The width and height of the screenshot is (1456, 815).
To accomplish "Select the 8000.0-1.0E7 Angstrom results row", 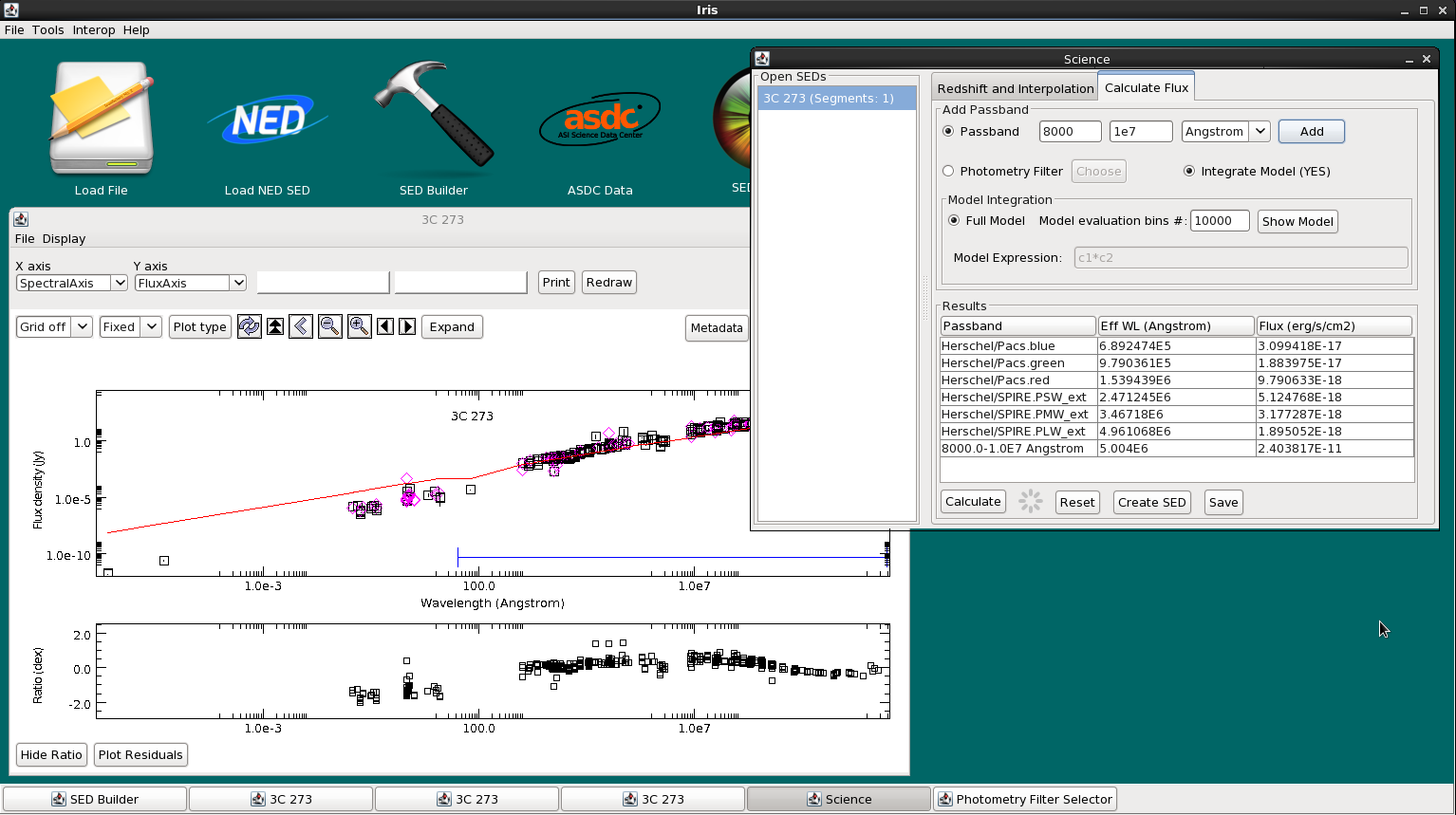I will coord(1177,449).
